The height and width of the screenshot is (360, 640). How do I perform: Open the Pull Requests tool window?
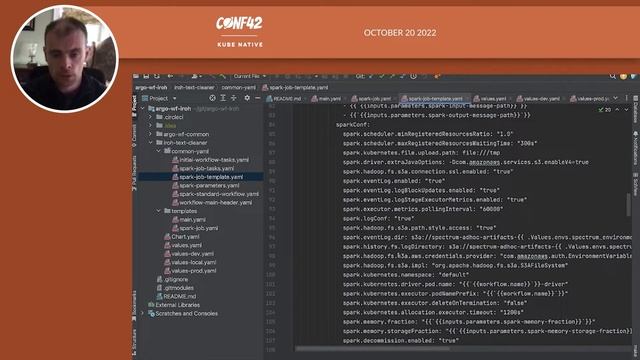point(134,173)
